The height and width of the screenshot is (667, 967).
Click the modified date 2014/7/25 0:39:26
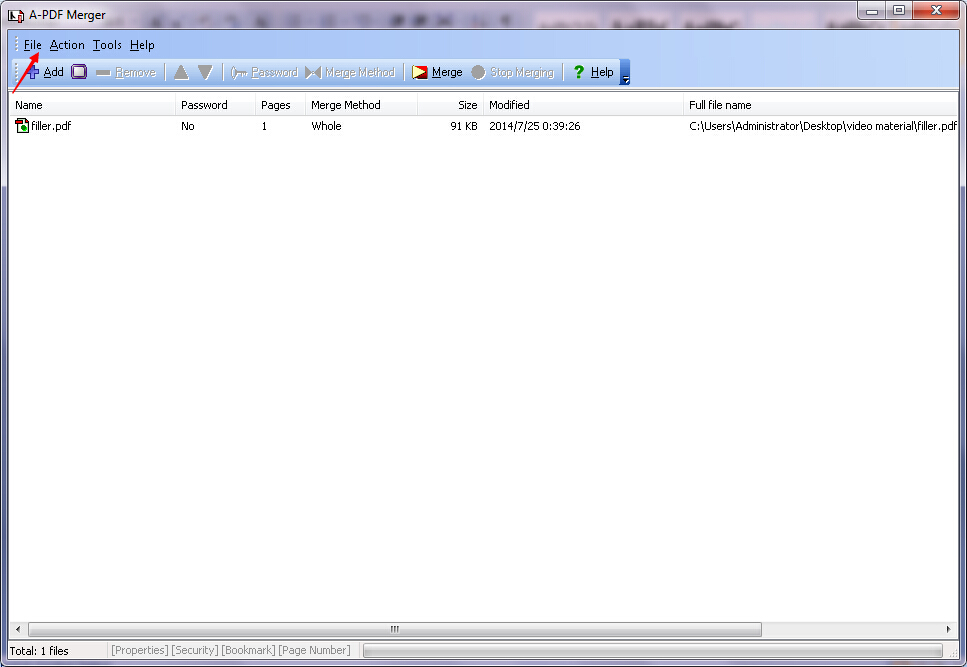coord(535,126)
